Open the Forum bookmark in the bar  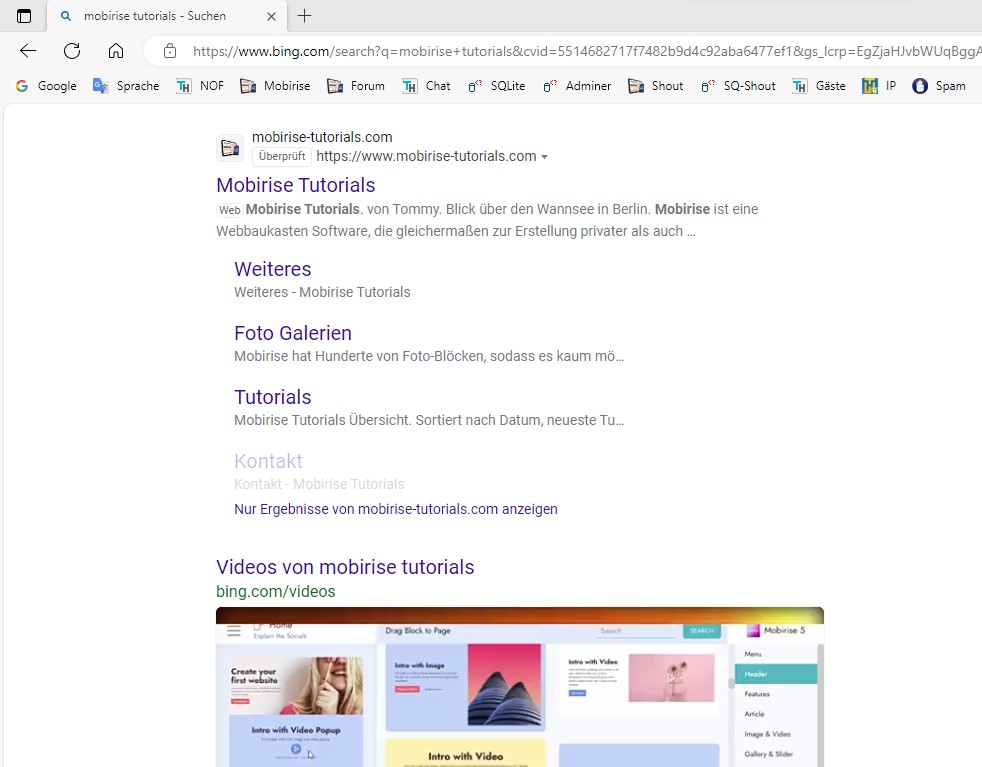click(356, 86)
